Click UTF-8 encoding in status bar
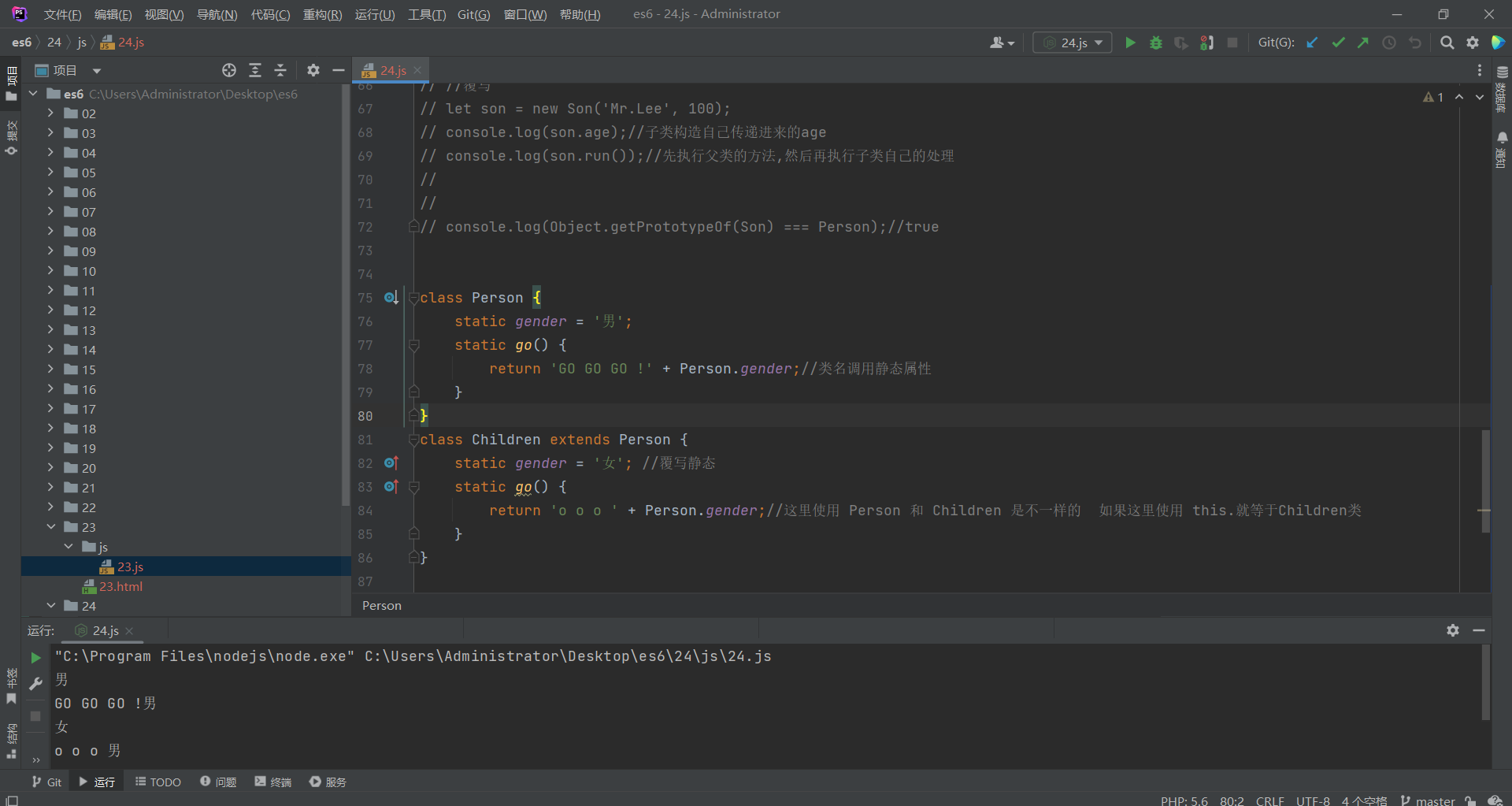Viewport: 1512px width, 806px height. [x=1313, y=800]
